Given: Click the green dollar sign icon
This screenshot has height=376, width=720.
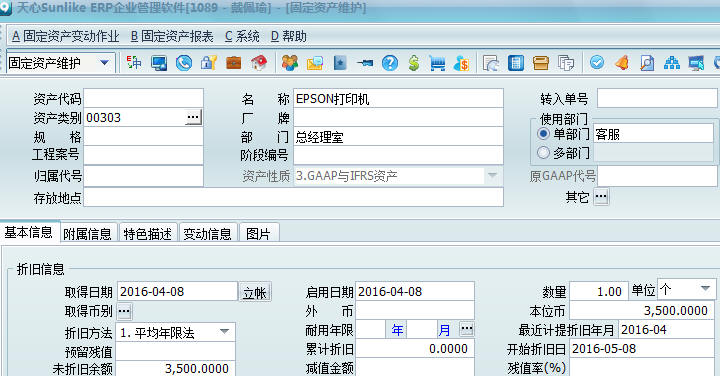Looking at the screenshot, I should tap(414, 63).
